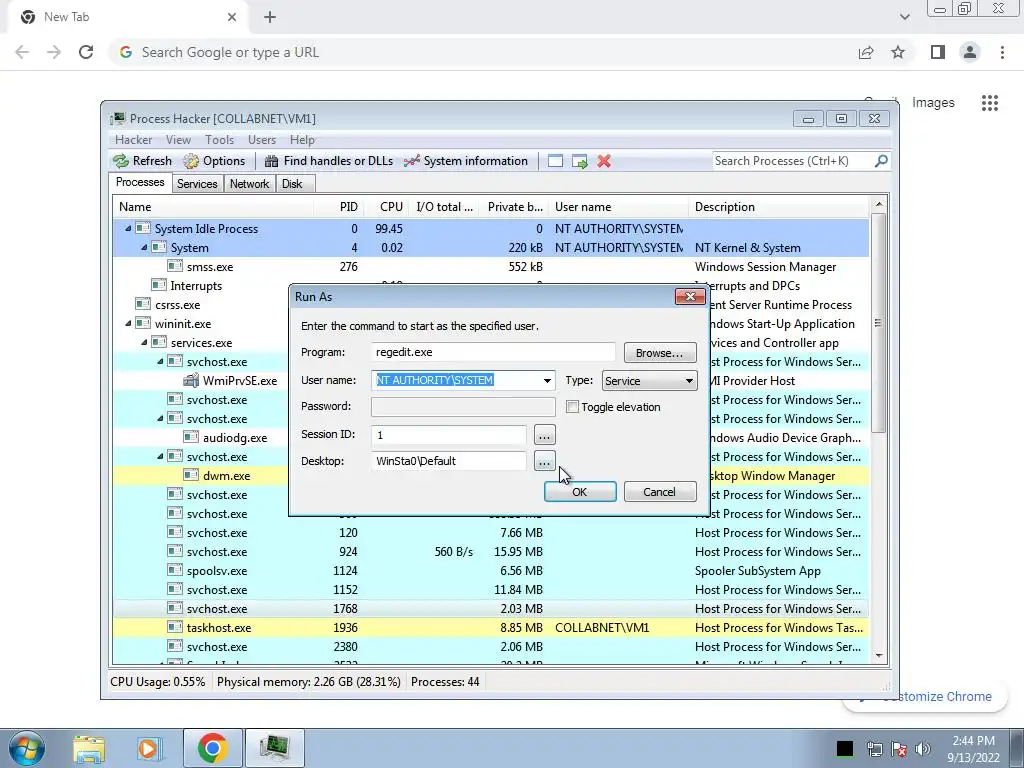1024x768 pixels.
Task: Click the process list scroll-down arrow
Action: point(878,656)
